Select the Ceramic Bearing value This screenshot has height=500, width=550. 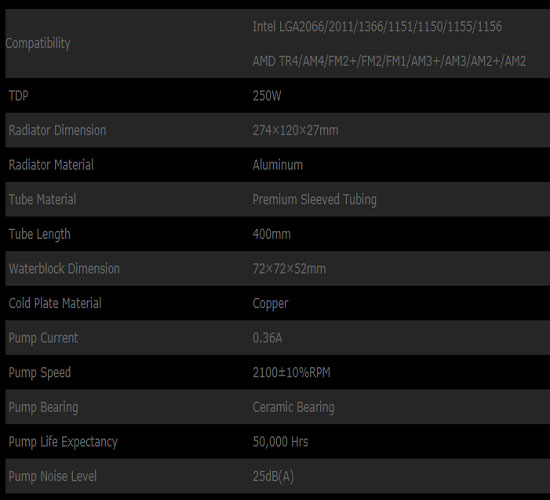point(293,407)
